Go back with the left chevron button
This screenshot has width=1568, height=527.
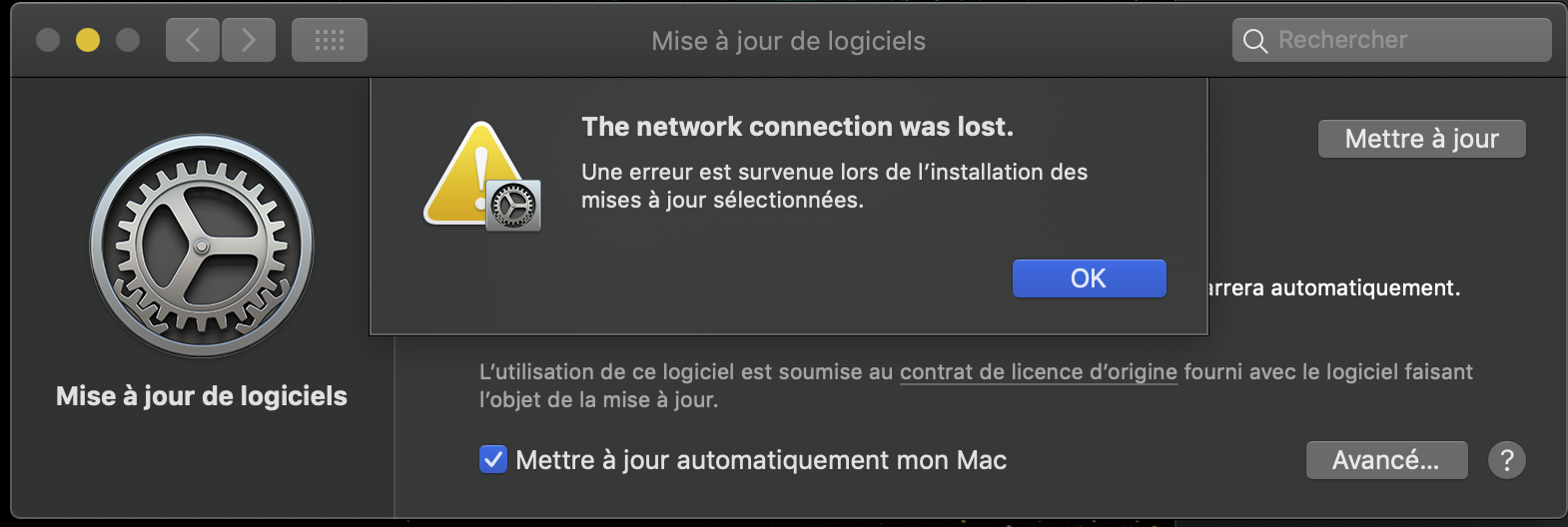(193, 40)
